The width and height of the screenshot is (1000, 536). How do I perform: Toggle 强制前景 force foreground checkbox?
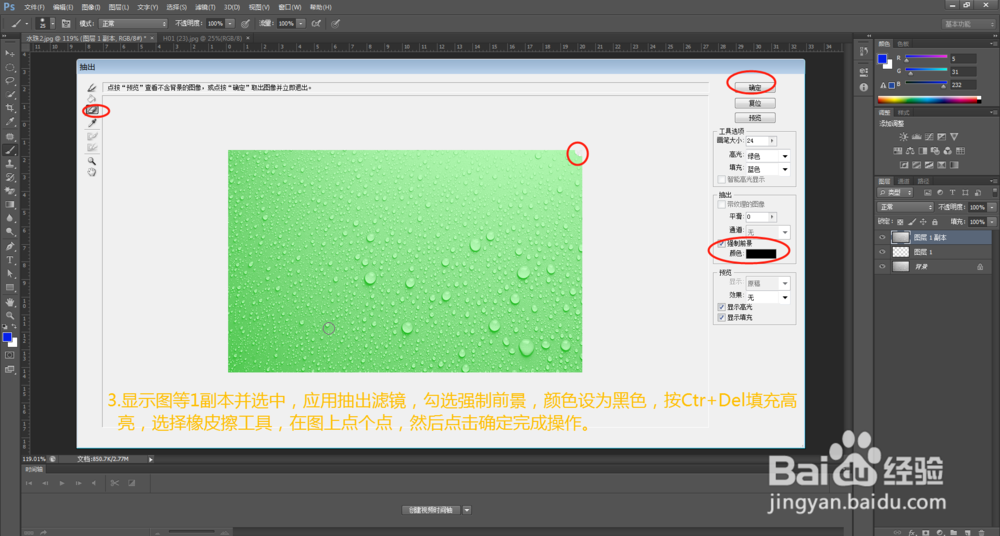[721, 244]
